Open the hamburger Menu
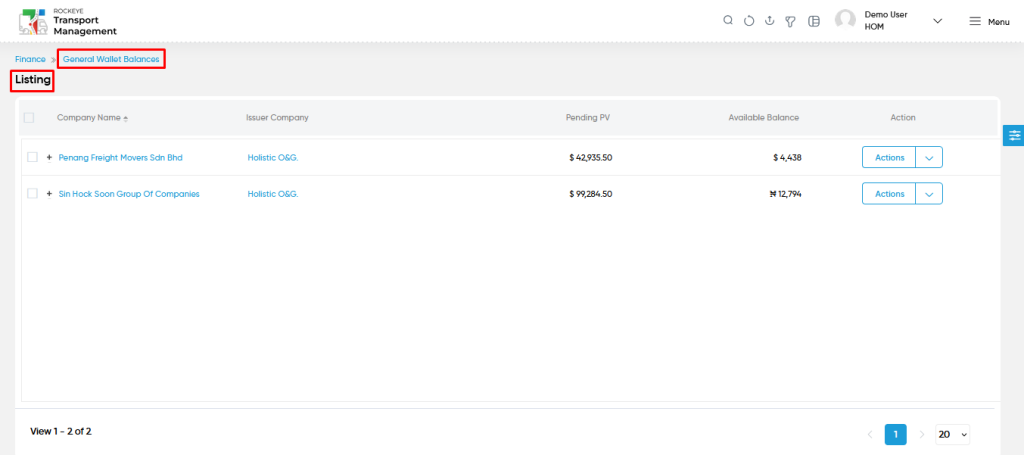 pos(989,22)
